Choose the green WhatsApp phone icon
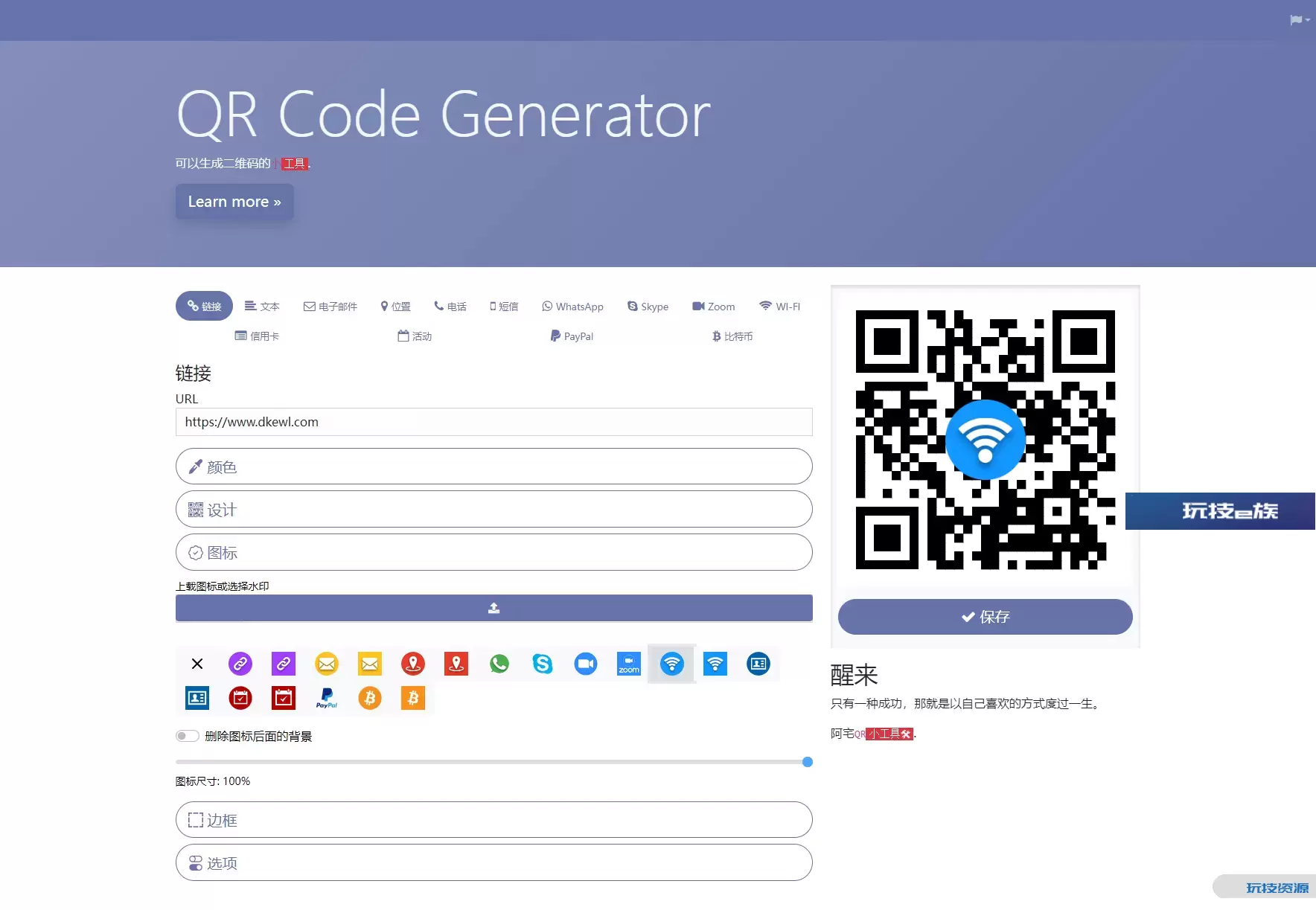Screen dimensions: 1316x910 (x=499, y=664)
